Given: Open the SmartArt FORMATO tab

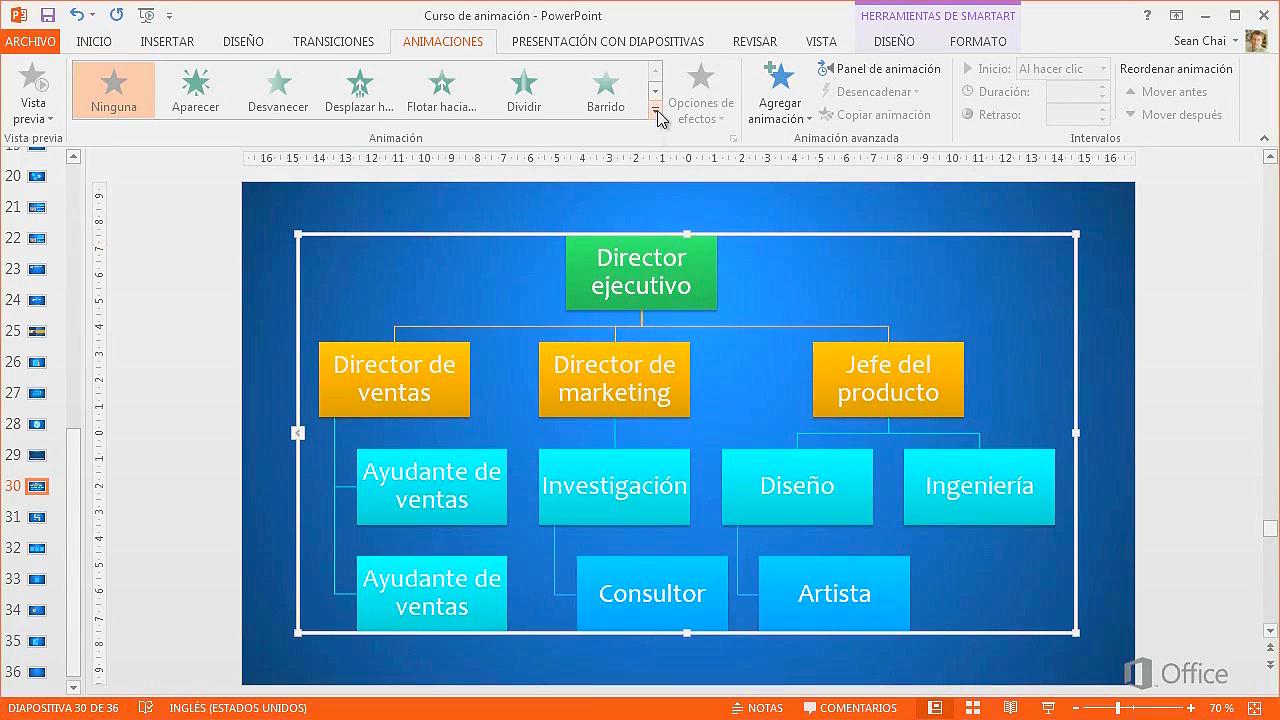Looking at the screenshot, I should click(x=978, y=41).
